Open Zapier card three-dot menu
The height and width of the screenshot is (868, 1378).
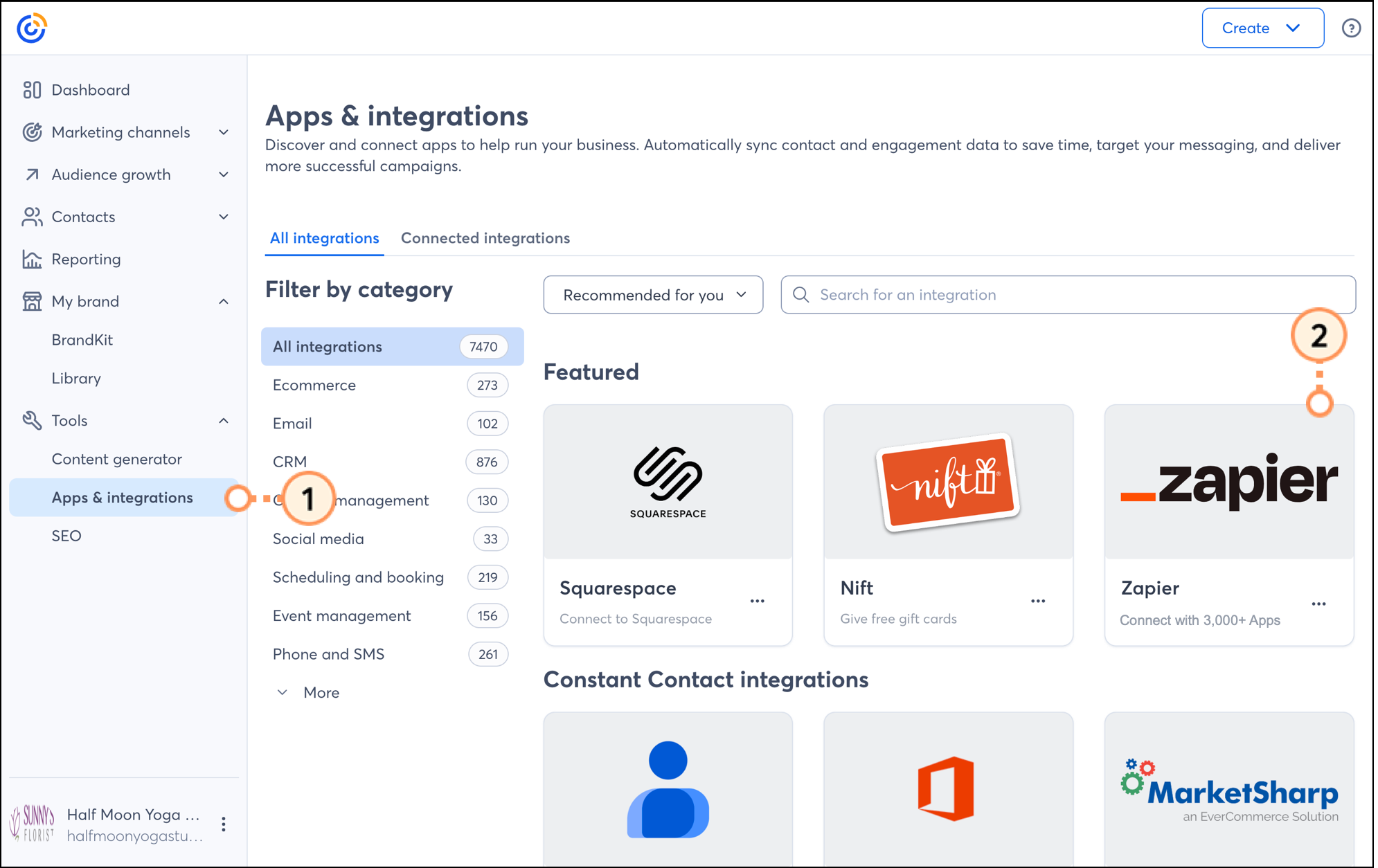[1318, 604]
